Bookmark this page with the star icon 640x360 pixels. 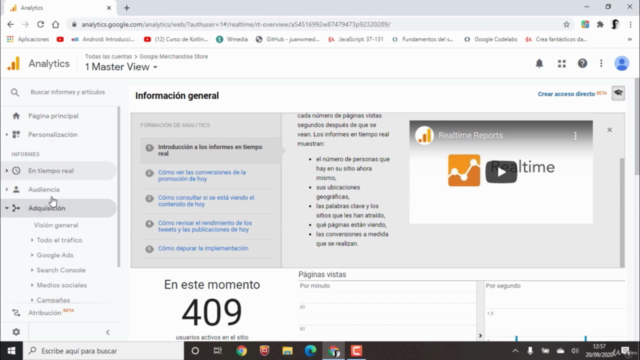click(566, 24)
